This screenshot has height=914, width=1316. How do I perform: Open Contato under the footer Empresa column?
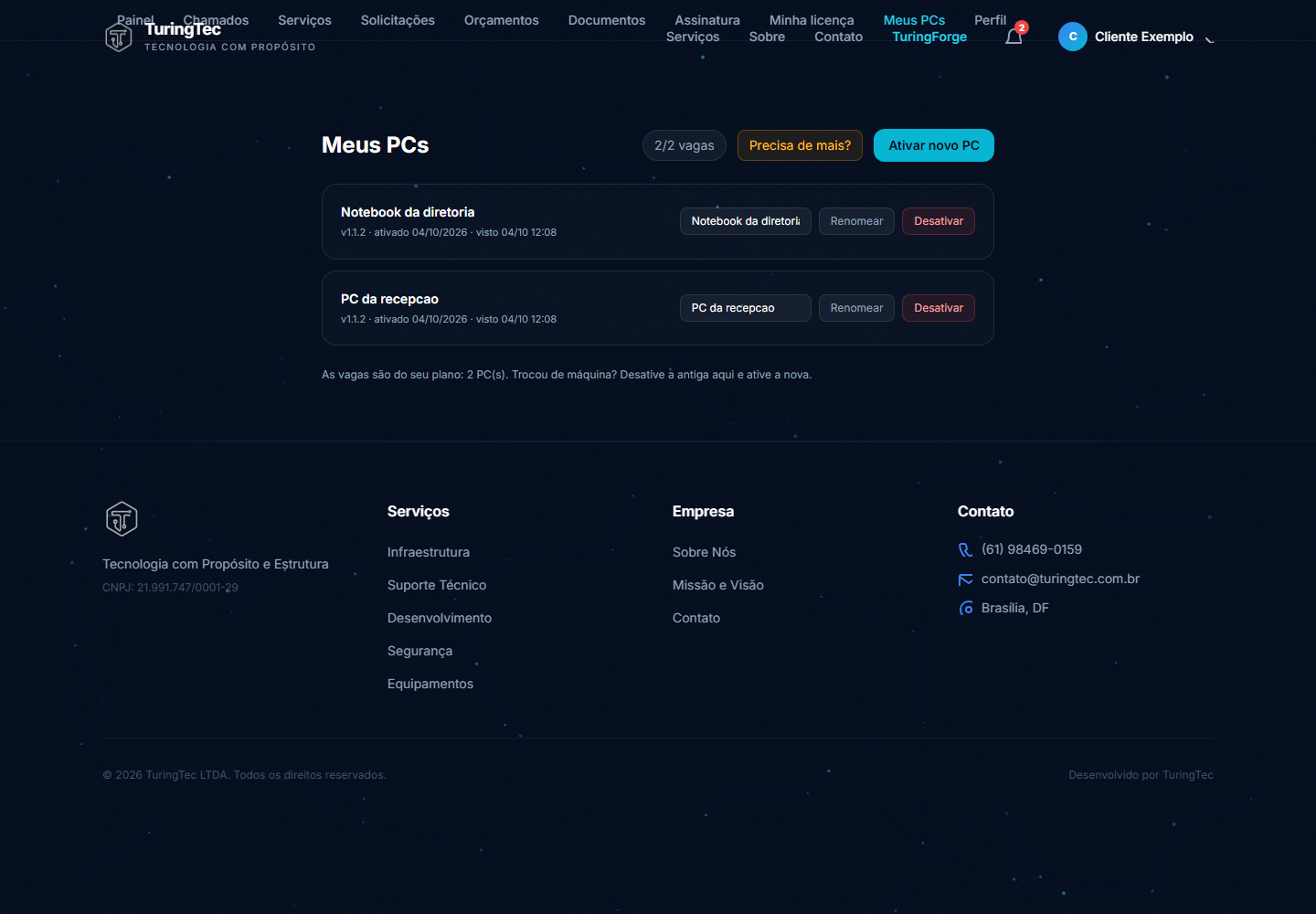(x=696, y=618)
